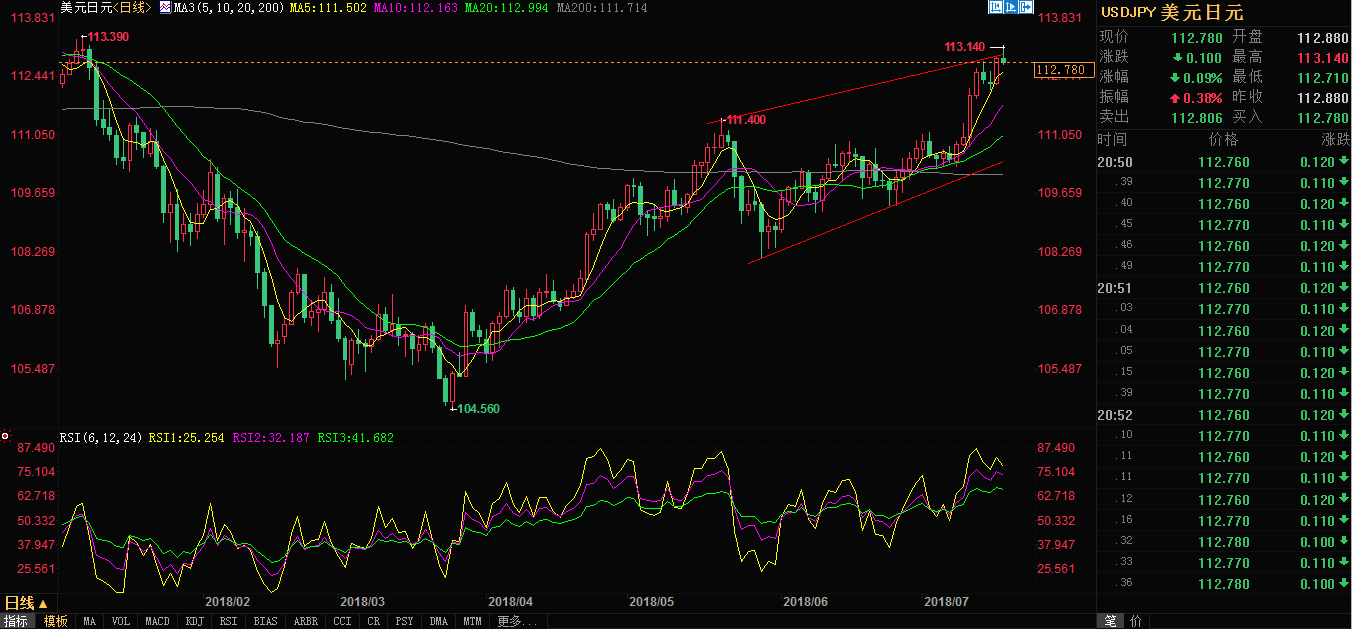Click the MA5:111.502 value
The width and height of the screenshot is (1352, 629).
(x=327, y=8)
